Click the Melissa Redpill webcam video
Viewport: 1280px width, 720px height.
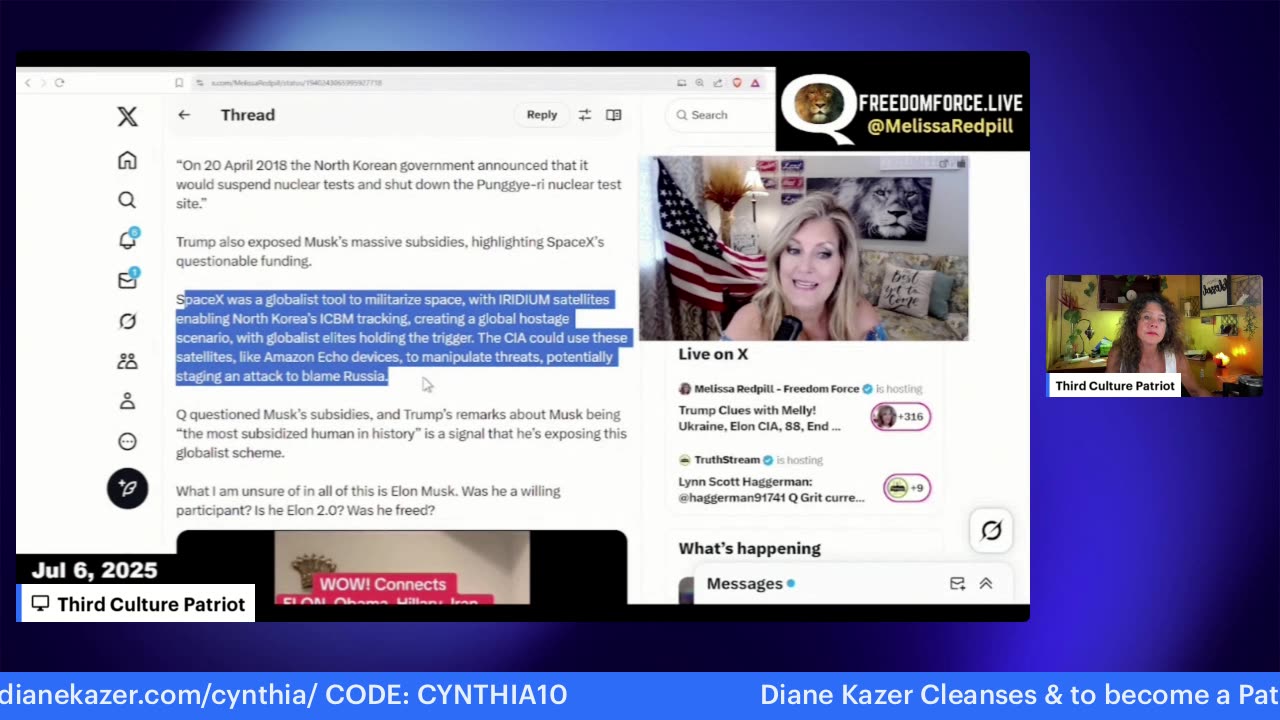point(804,248)
